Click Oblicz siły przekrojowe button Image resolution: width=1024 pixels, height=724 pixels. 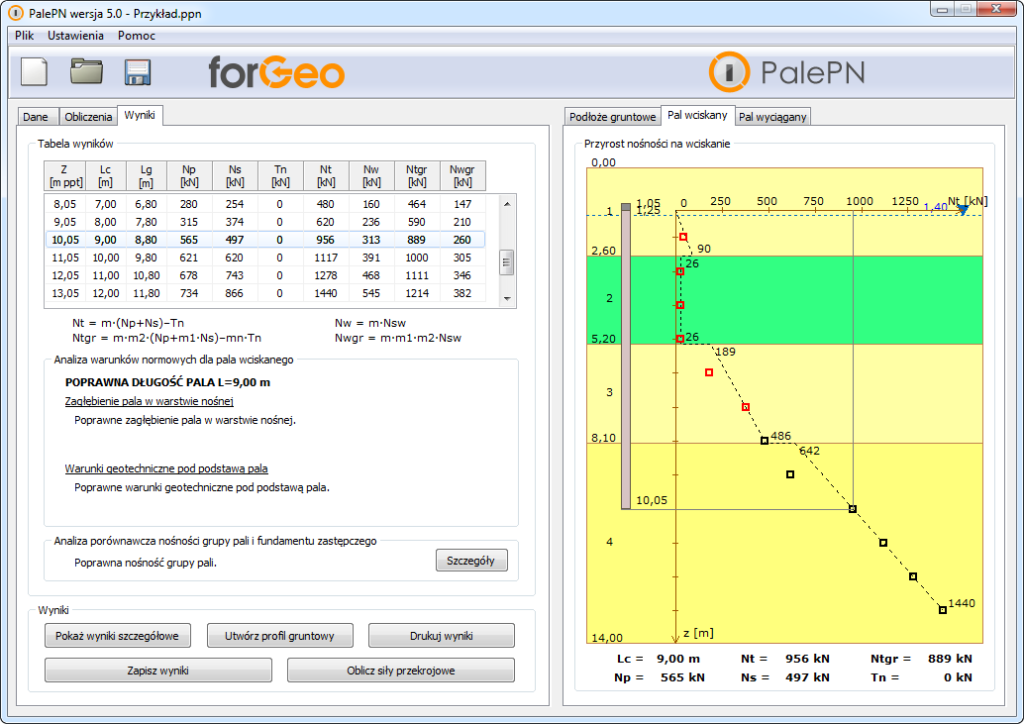point(400,670)
